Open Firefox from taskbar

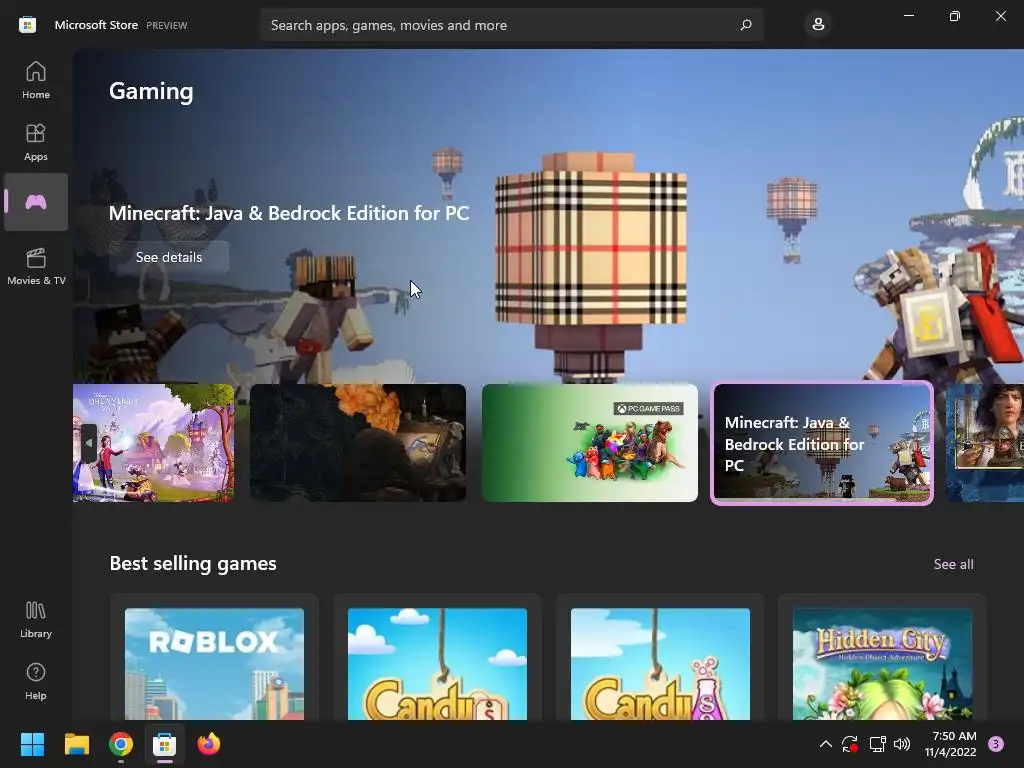(209, 744)
